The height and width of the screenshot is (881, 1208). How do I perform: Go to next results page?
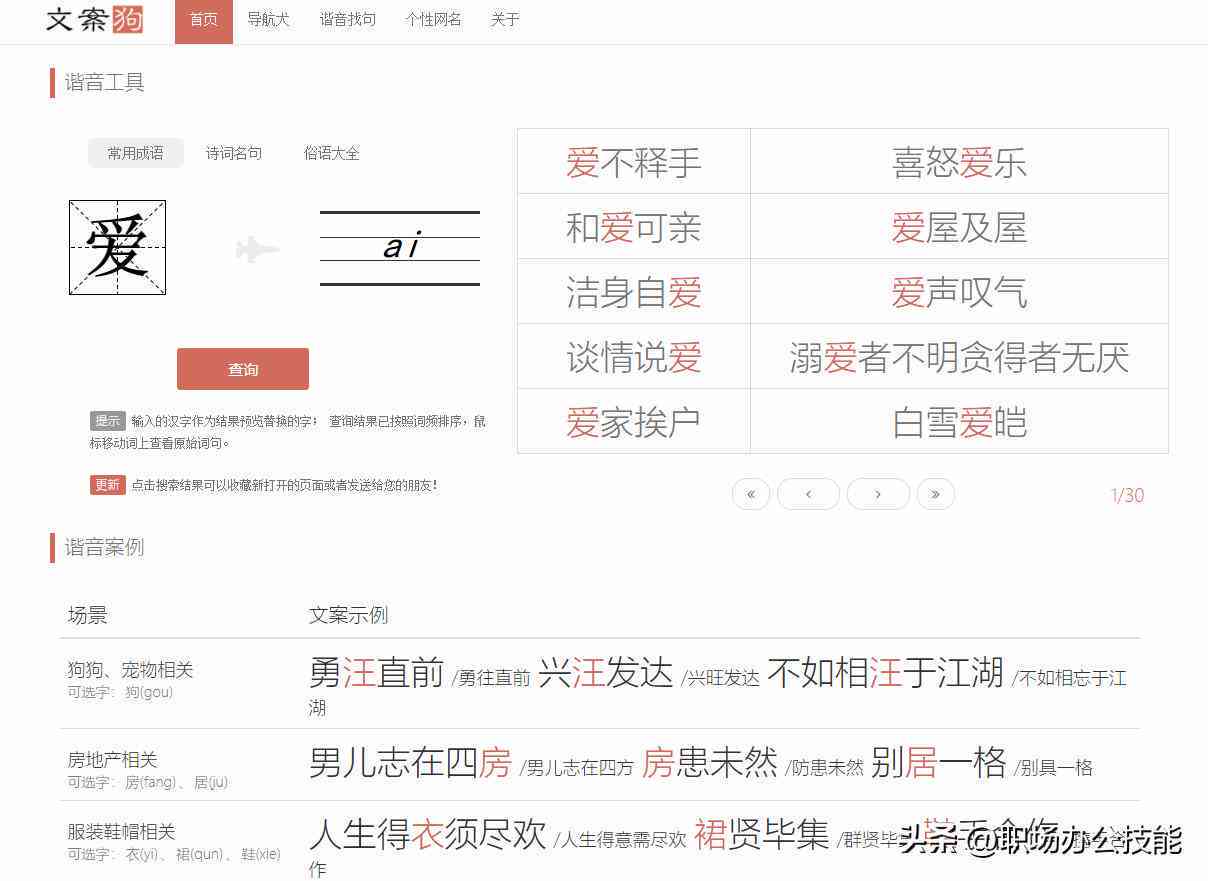[878, 494]
